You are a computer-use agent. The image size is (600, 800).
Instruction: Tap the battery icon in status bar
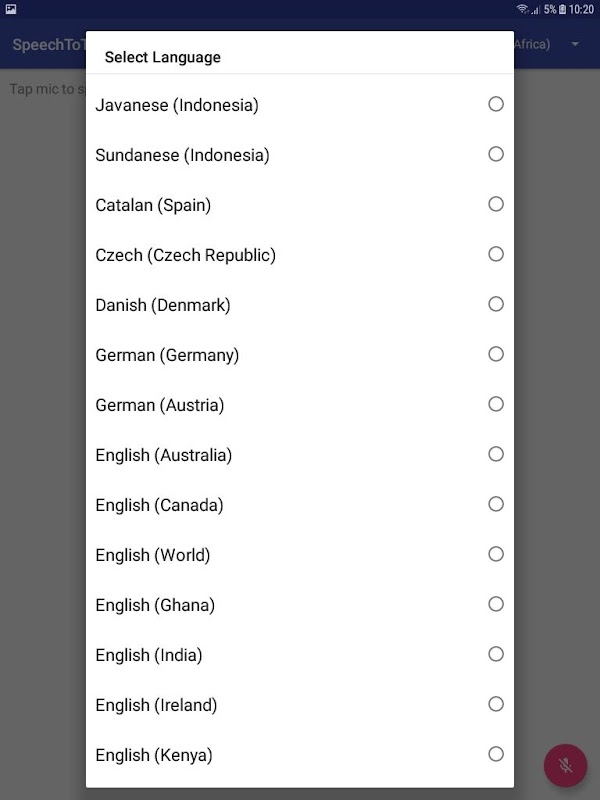click(x=562, y=9)
